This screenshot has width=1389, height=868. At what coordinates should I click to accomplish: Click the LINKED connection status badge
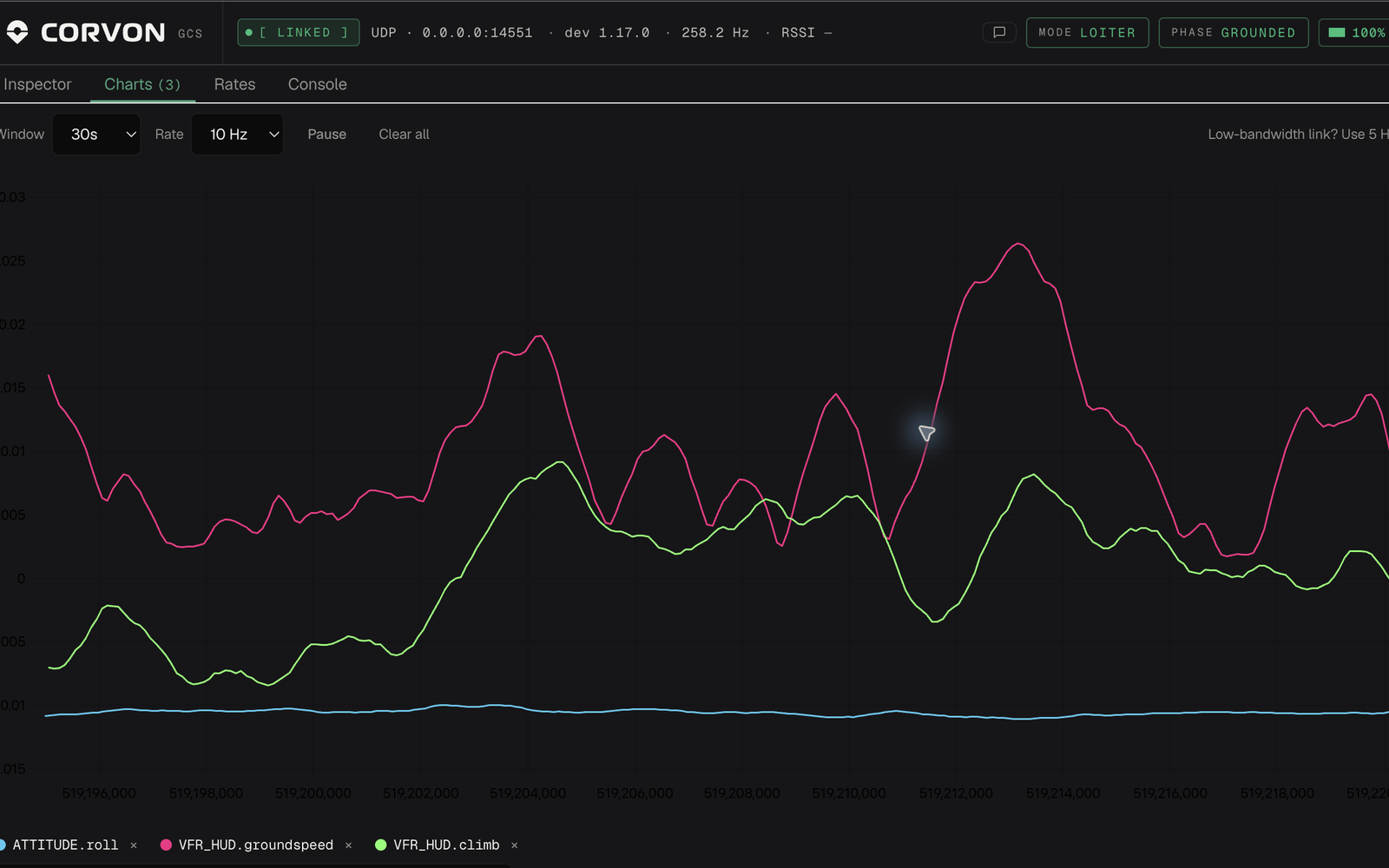299,32
